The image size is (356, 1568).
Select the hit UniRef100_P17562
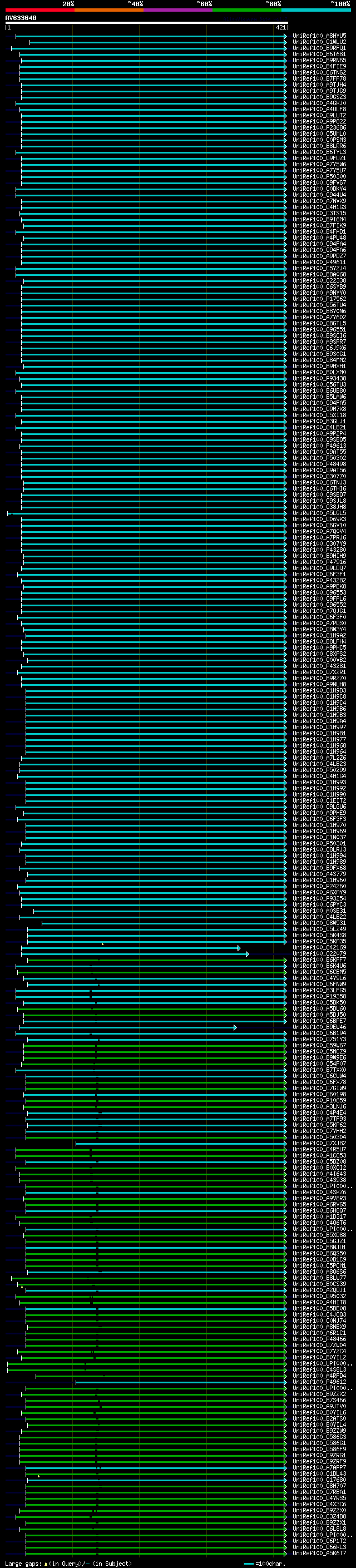pos(319,299)
